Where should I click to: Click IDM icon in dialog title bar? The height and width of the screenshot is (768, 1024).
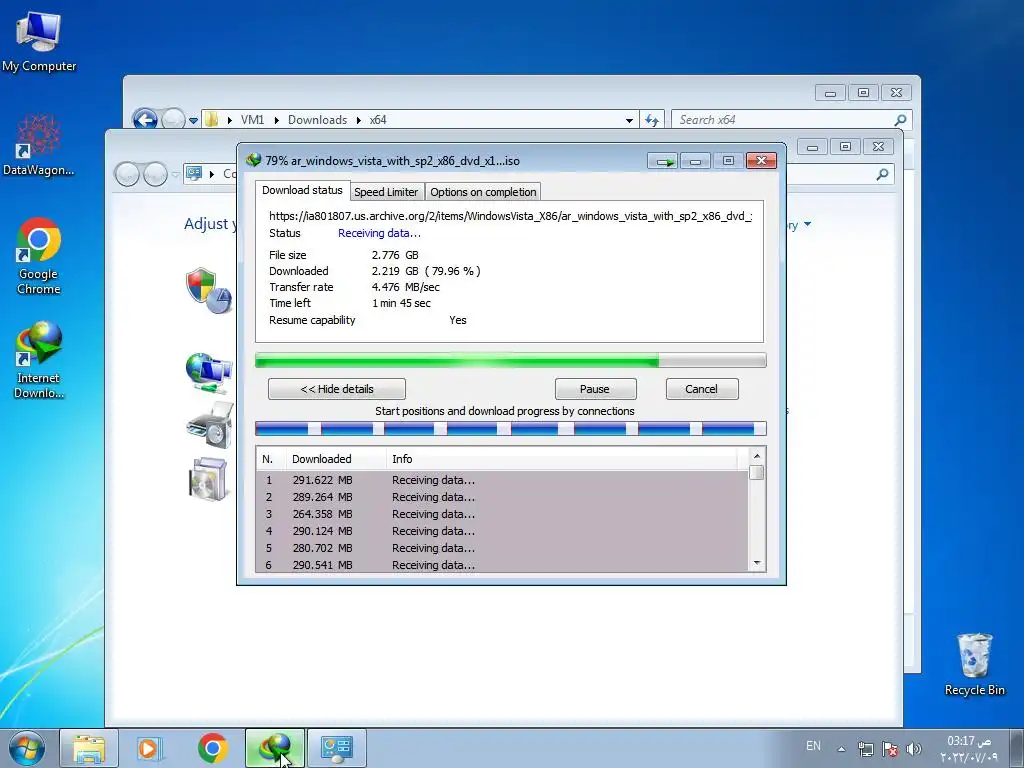[x=253, y=160]
